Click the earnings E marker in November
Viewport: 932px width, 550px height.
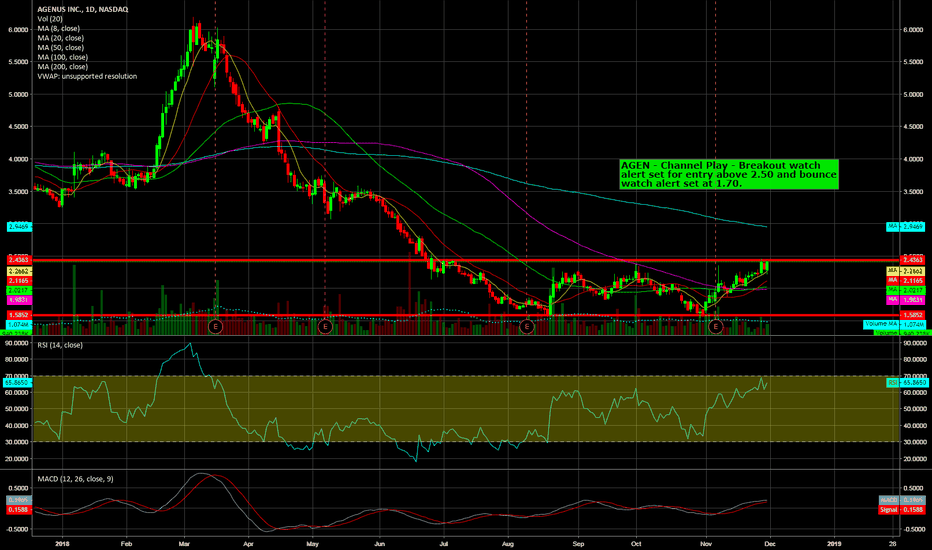(716, 326)
